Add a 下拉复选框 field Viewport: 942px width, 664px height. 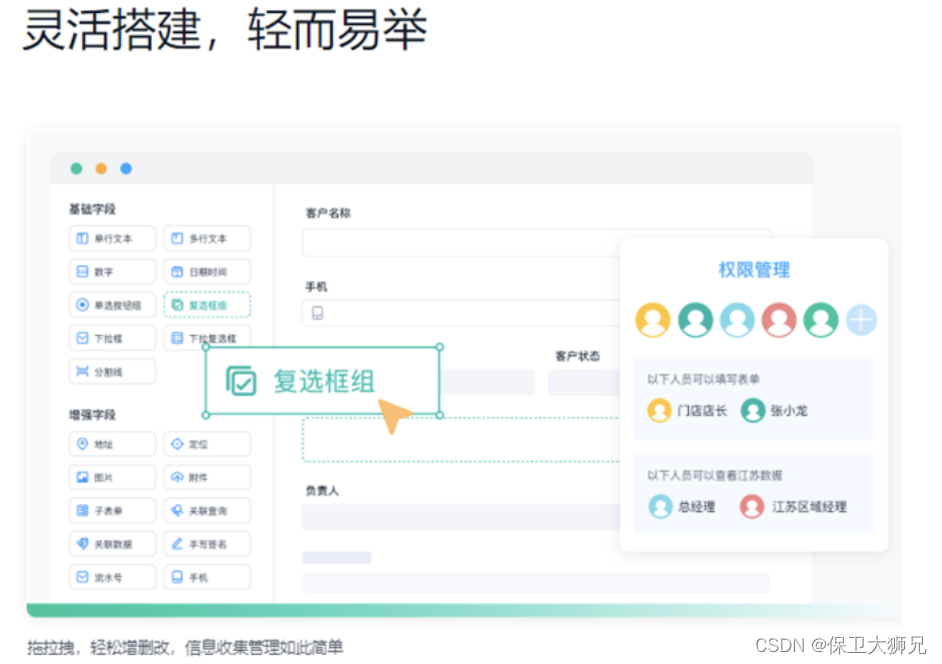(207, 337)
